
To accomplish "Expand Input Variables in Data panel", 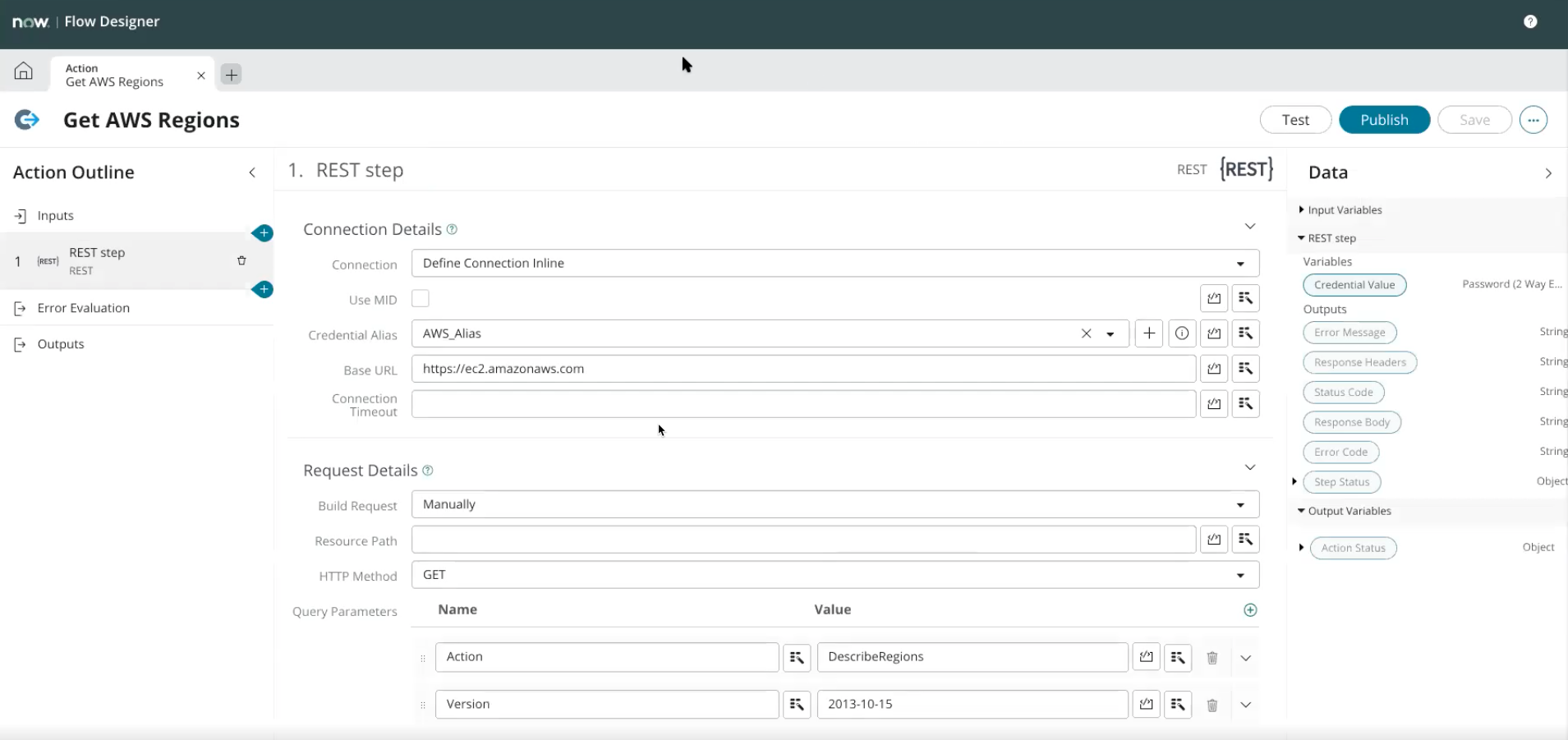I will pyautogui.click(x=1301, y=210).
